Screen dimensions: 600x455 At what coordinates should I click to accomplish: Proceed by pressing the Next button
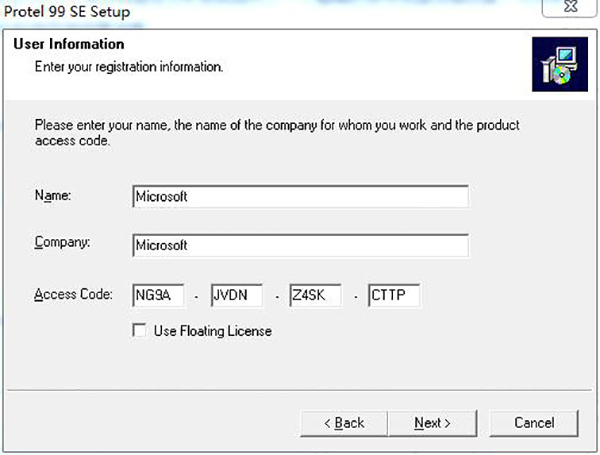tap(432, 423)
